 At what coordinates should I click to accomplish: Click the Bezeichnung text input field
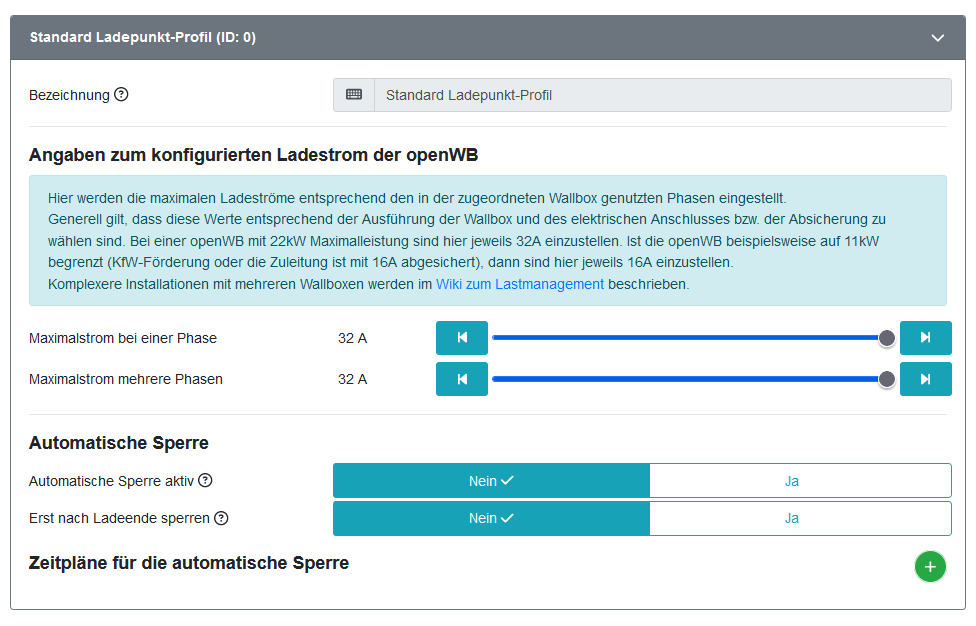tap(662, 95)
